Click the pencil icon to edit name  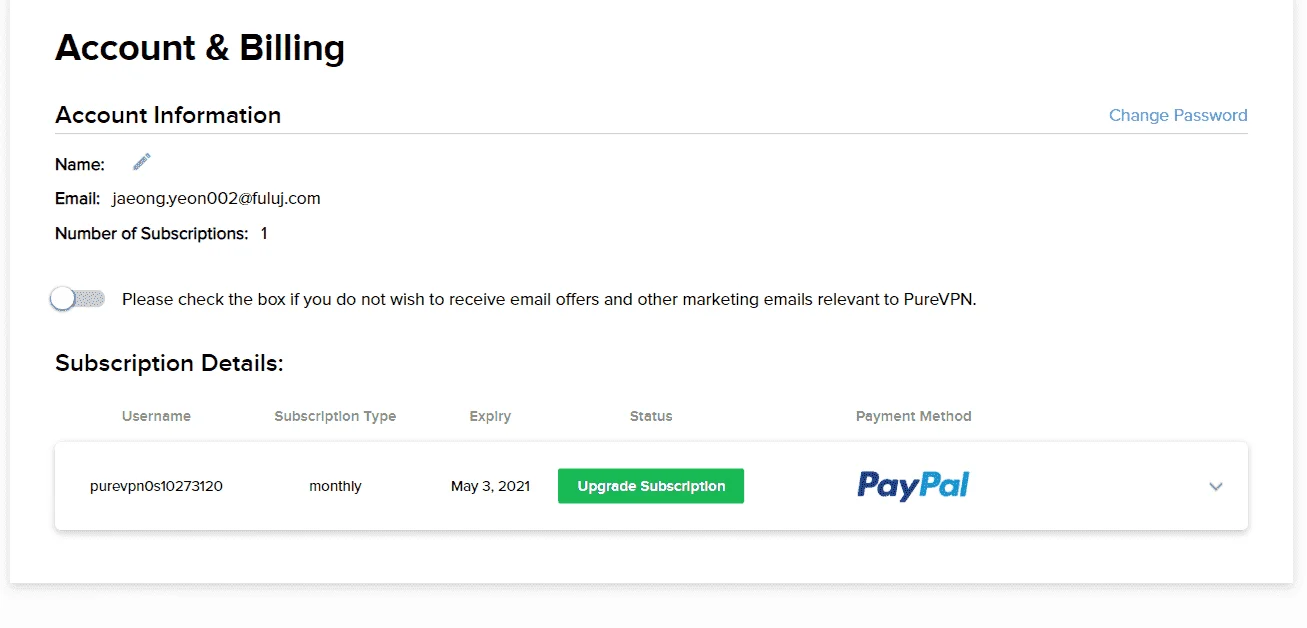click(x=142, y=162)
